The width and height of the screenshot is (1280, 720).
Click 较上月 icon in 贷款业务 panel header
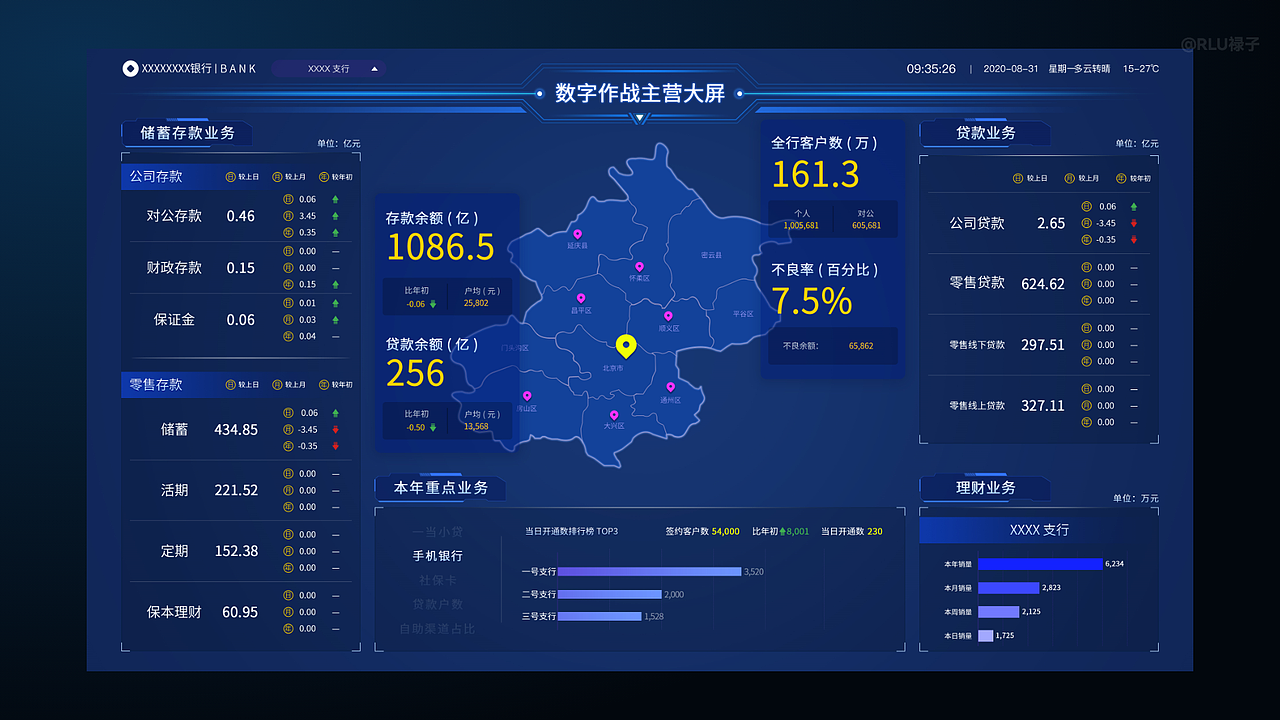[x=1069, y=178]
